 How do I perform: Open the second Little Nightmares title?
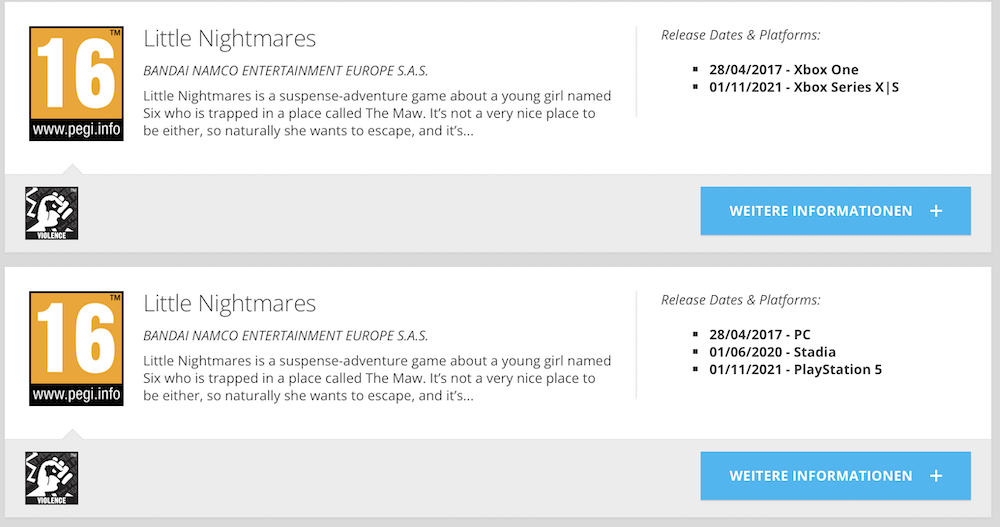click(230, 304)
